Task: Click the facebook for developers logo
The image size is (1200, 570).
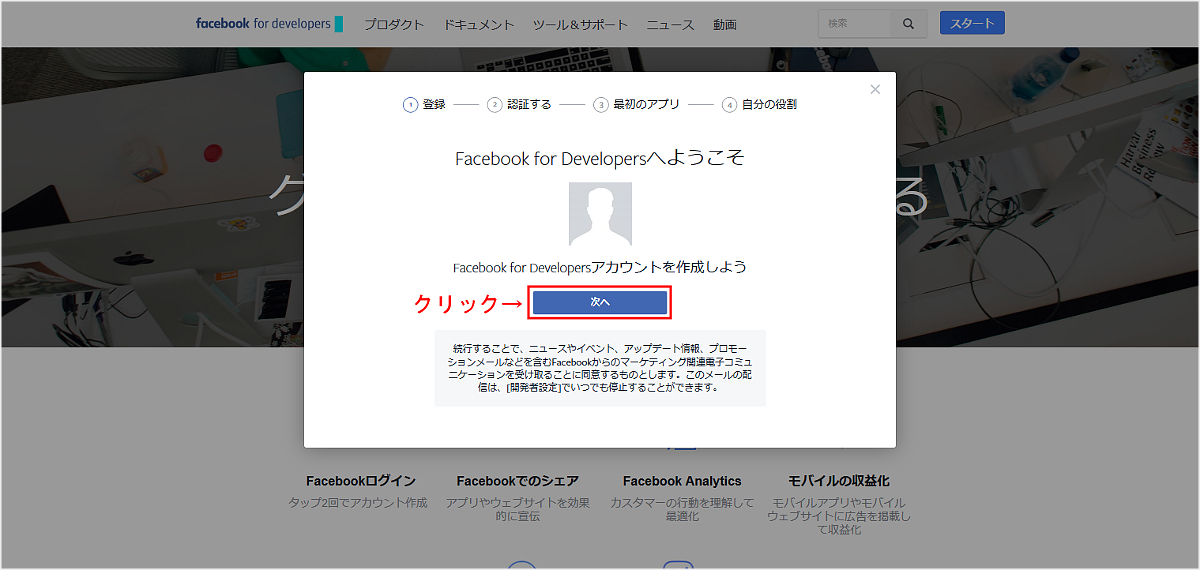Action: (269, 24)
